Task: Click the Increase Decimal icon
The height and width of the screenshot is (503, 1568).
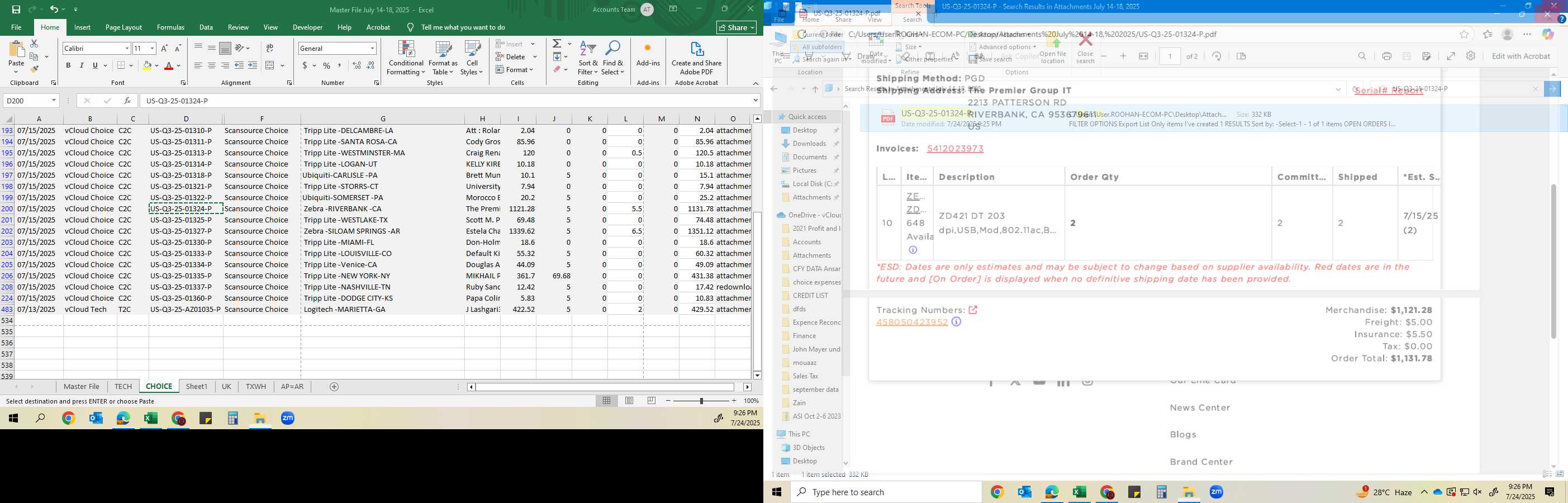Action: pos(357,65)
